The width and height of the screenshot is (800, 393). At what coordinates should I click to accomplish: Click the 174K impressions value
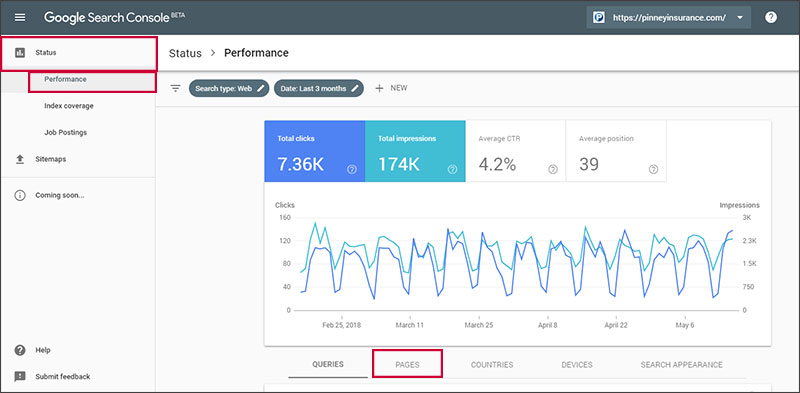(x=398, y=164)
